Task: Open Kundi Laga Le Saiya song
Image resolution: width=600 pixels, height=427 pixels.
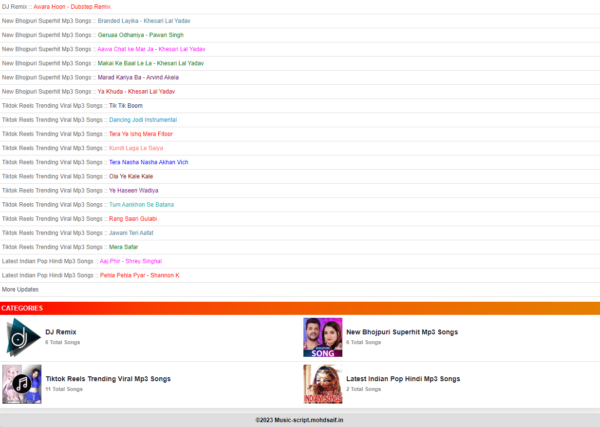Action: click(x=136, y=148)
